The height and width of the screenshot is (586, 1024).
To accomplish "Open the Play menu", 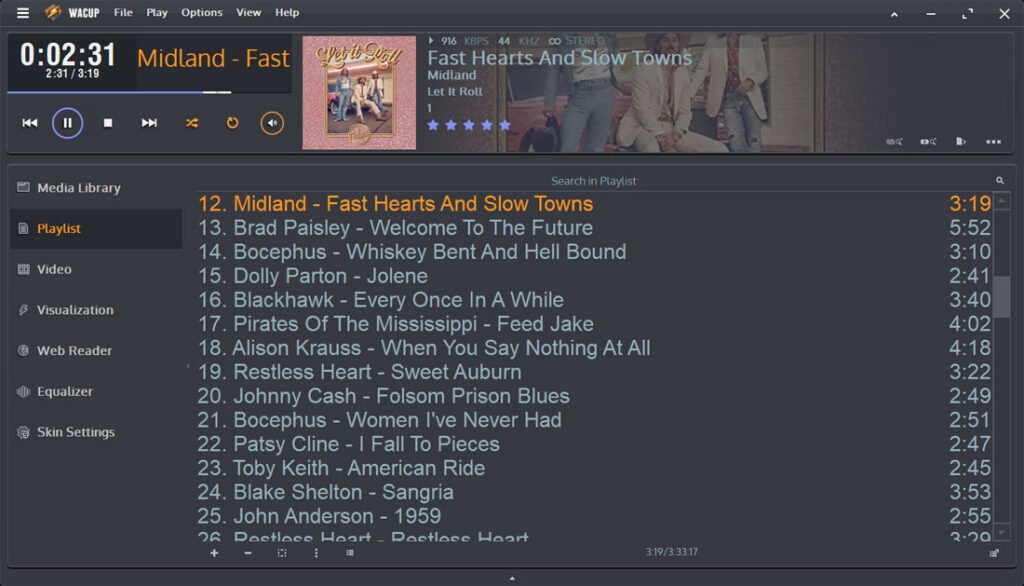I will 157,13.
